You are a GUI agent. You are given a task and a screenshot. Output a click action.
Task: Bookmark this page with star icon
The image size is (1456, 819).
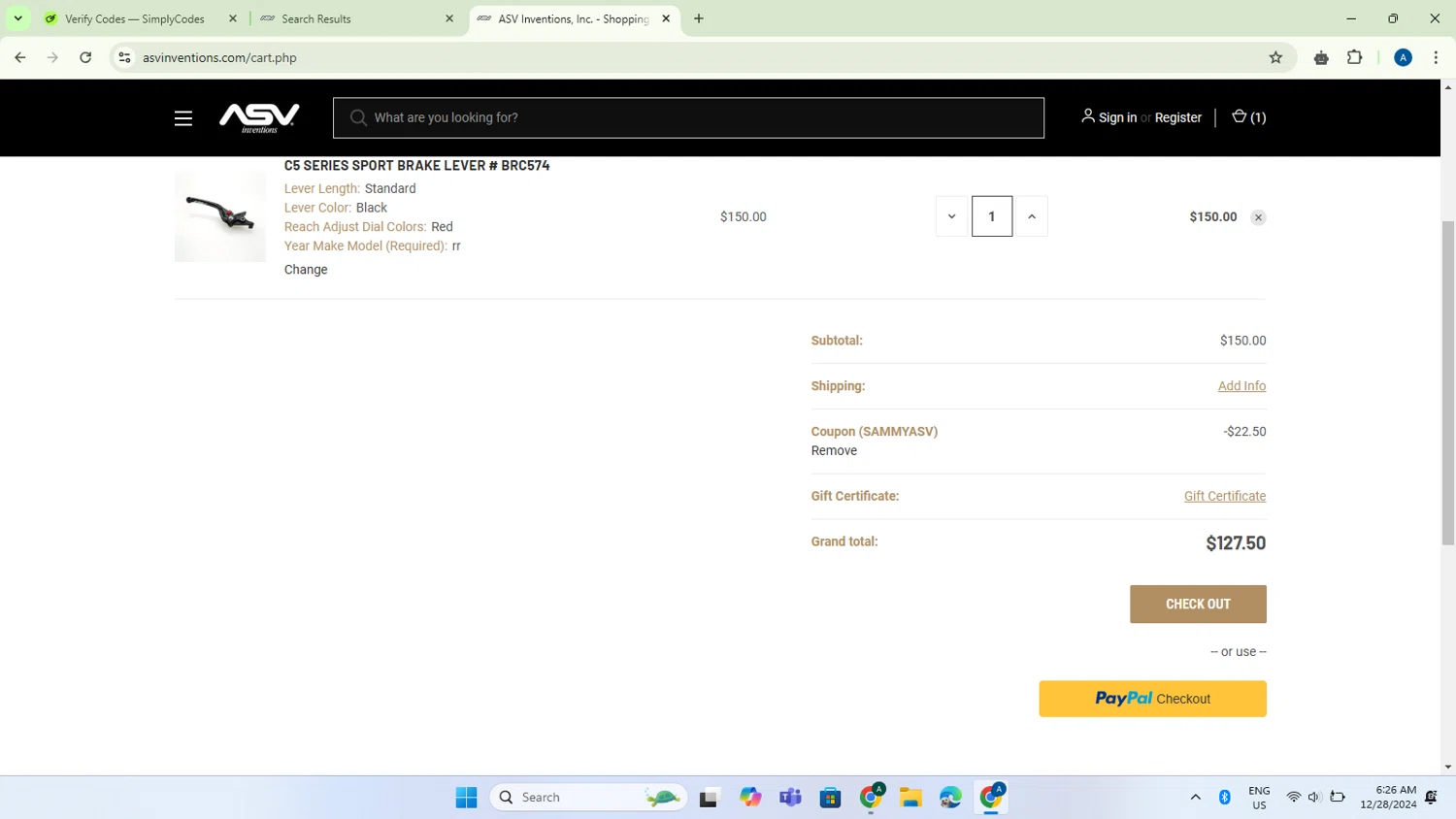[1275, 57]
